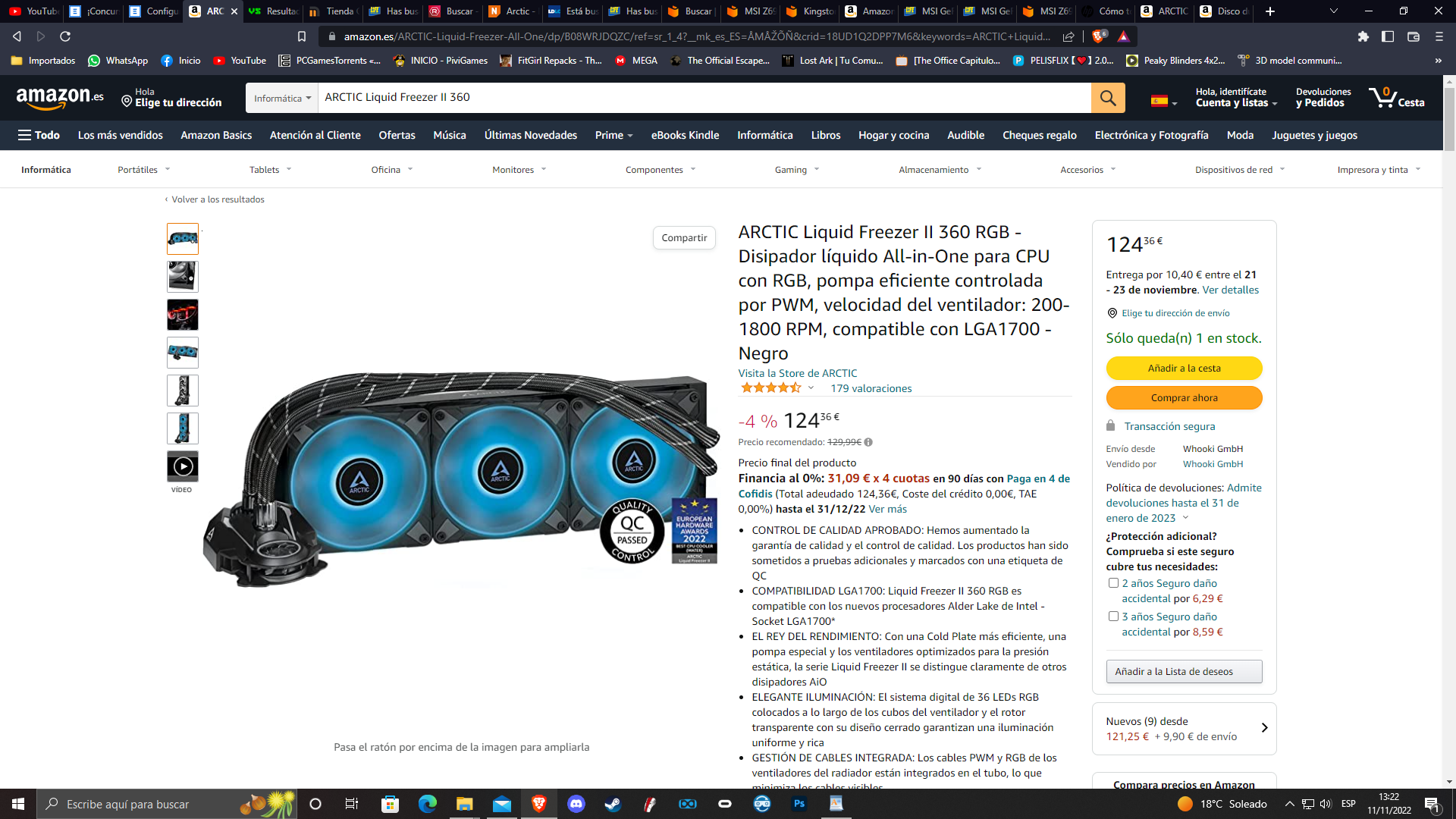Open the Informática search category dropdown
Viewport: 1456px width, 819px height.
pyautogui.click(x=282, y=98)
